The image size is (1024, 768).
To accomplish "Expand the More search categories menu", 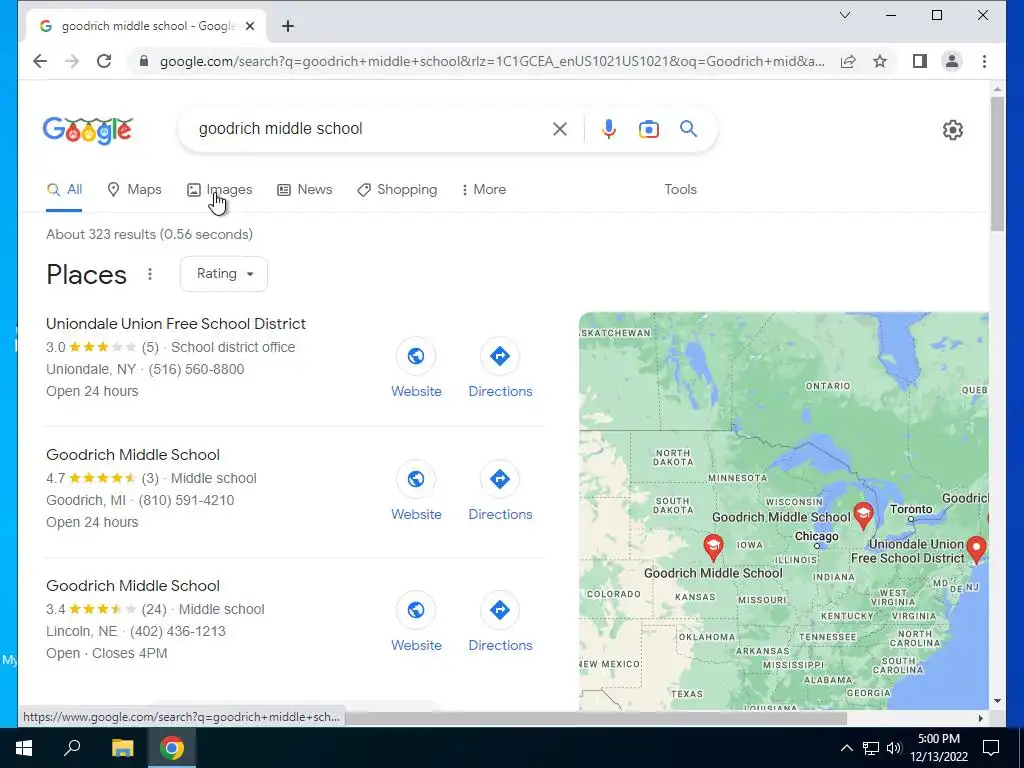I will 484,189.
